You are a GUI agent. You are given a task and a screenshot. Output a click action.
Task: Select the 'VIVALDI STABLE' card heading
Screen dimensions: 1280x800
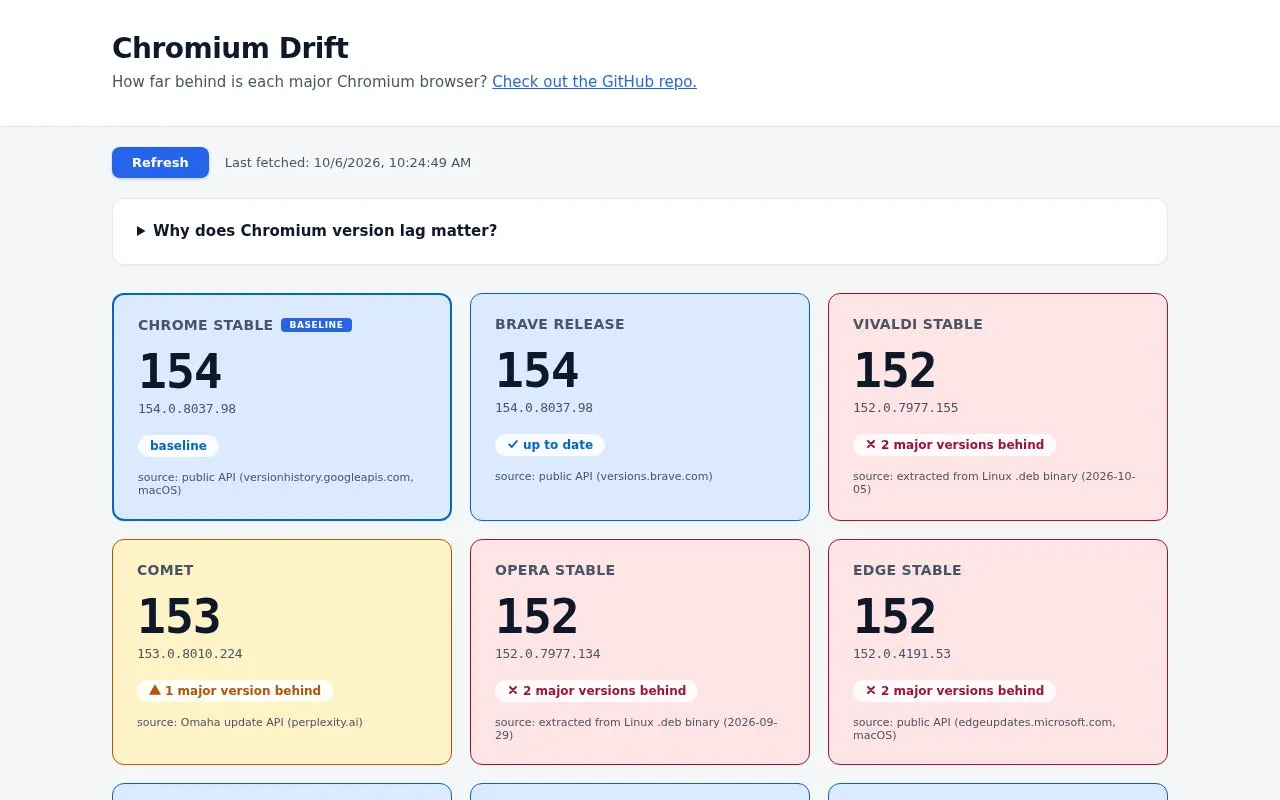point(918,324)
